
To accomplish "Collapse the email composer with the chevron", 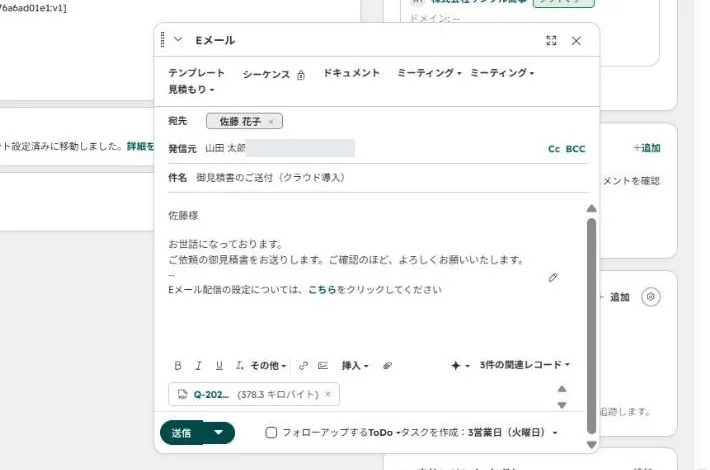I will coord(178,40).
